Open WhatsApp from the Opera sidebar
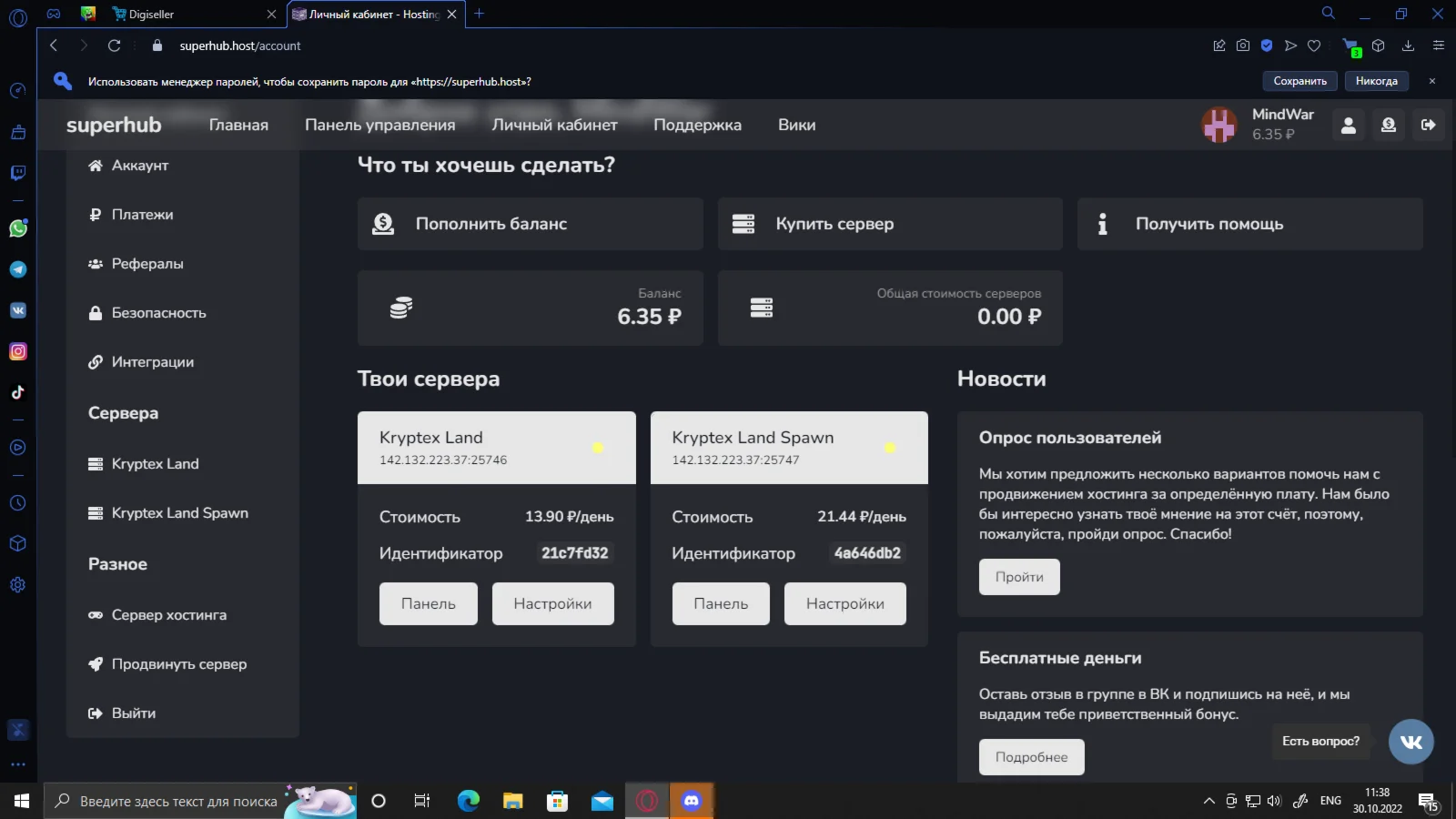The width and height of the screenshot is (1456, 819). pos(17,228)
